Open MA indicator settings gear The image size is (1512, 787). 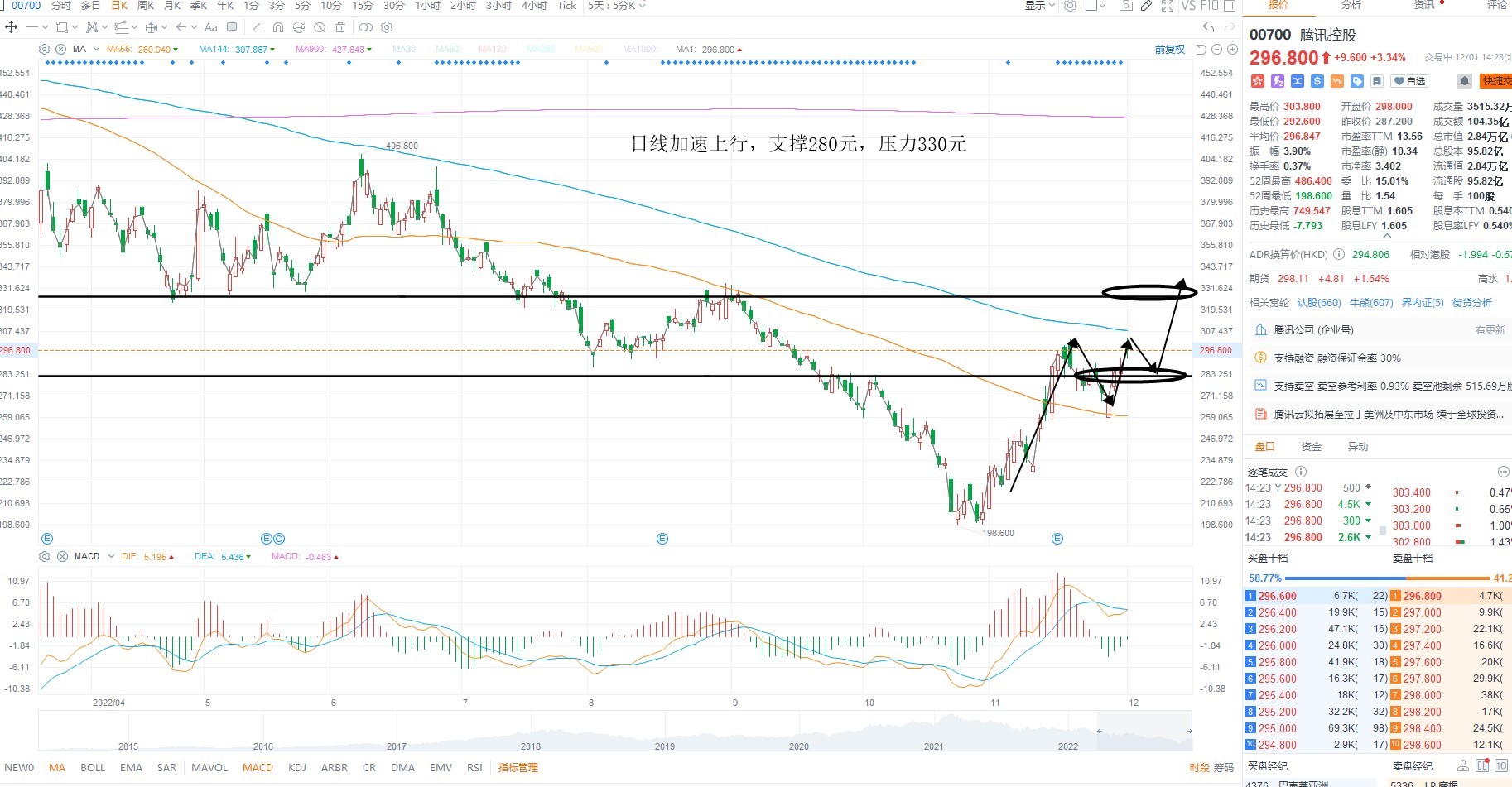coord(45,50)
